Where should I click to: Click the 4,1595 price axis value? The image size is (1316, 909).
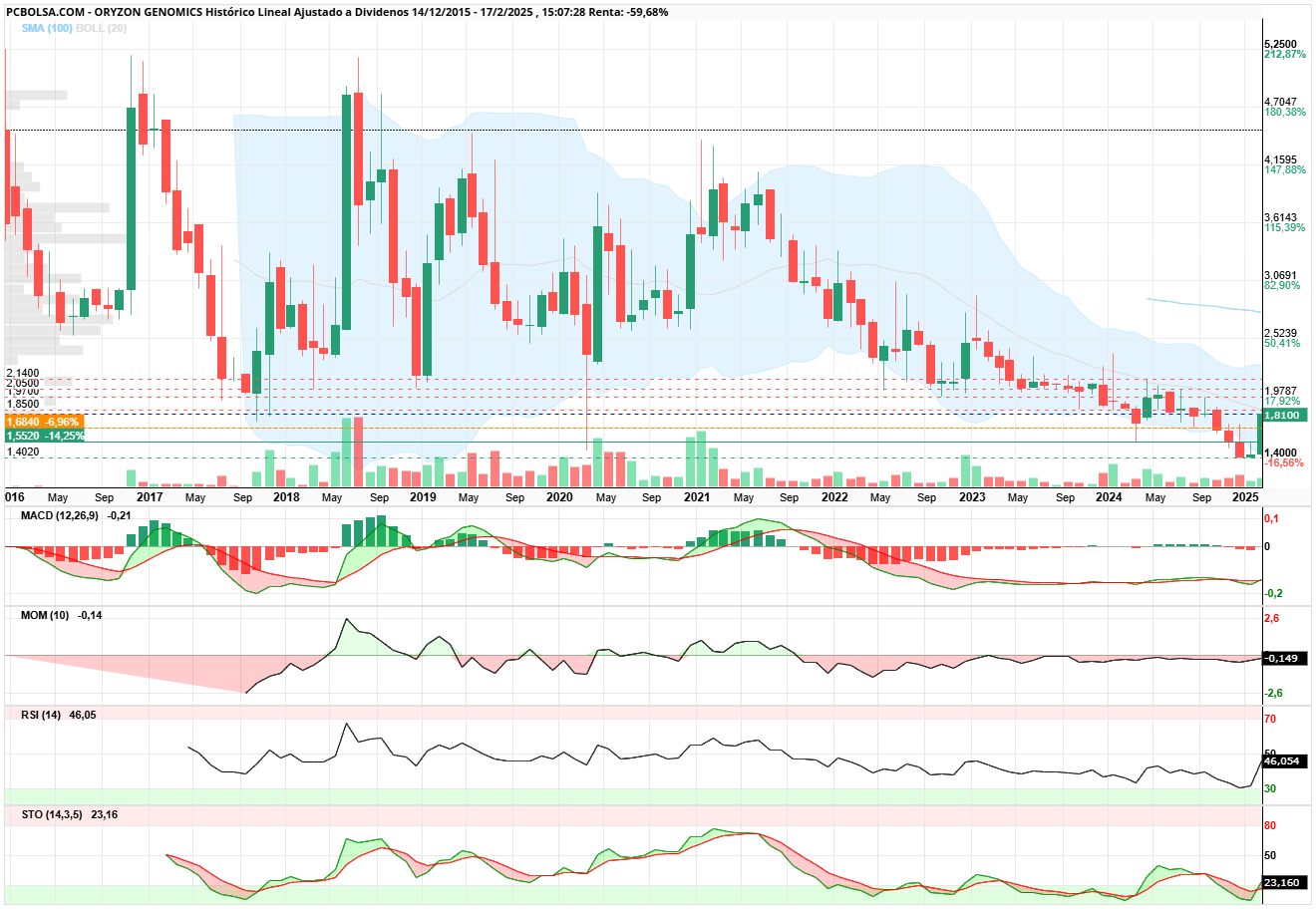coord(1280,159)
